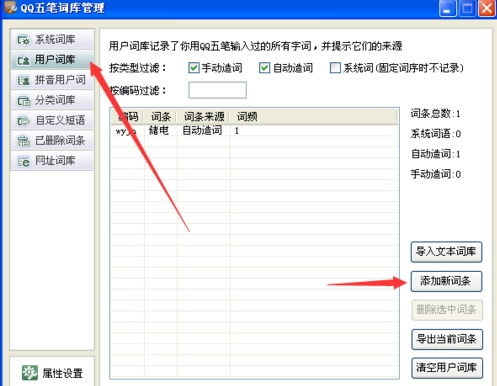Open the 系统词库 tab label
This screenshot has width=497, height=386.
(x=55, y=39)
